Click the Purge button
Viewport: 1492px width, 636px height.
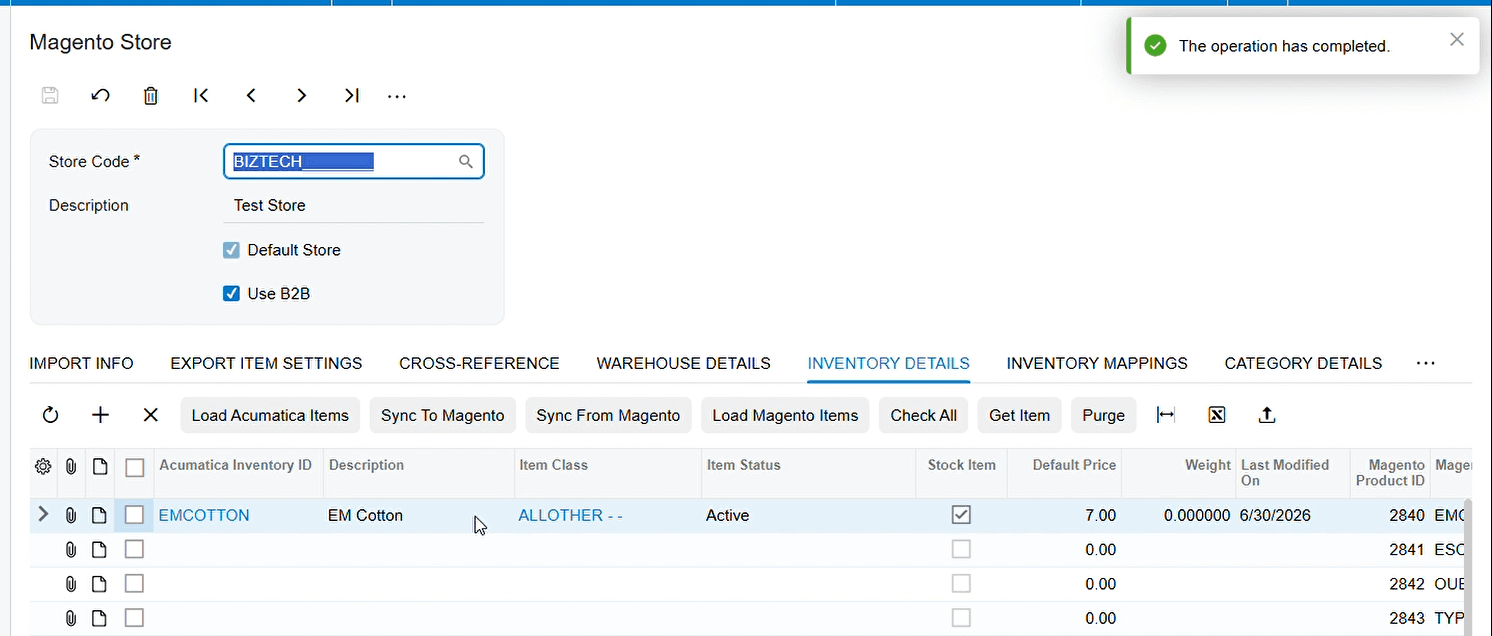(1103, 416)
